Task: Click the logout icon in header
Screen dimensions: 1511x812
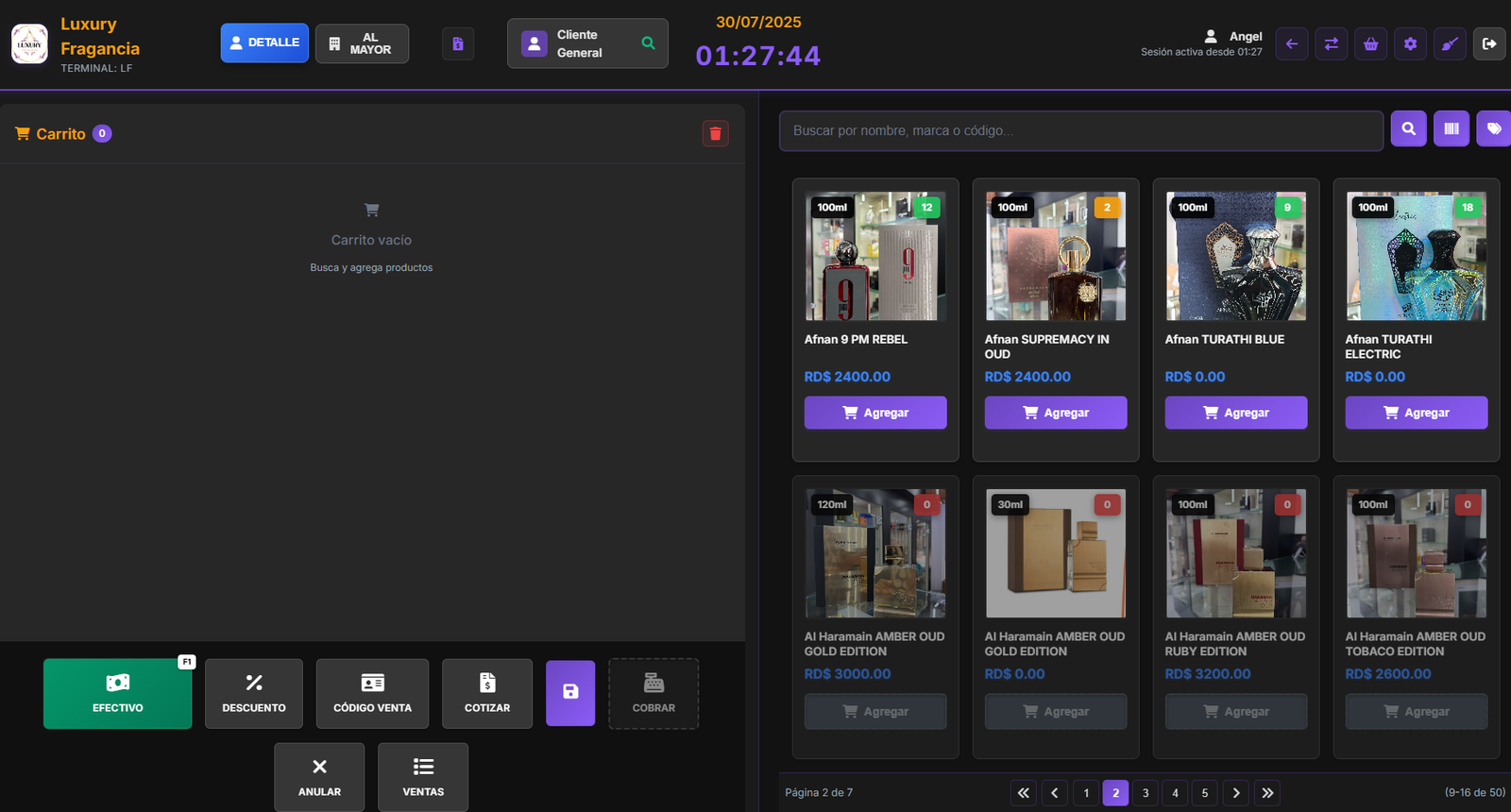Action: (x=1489, y=43)
